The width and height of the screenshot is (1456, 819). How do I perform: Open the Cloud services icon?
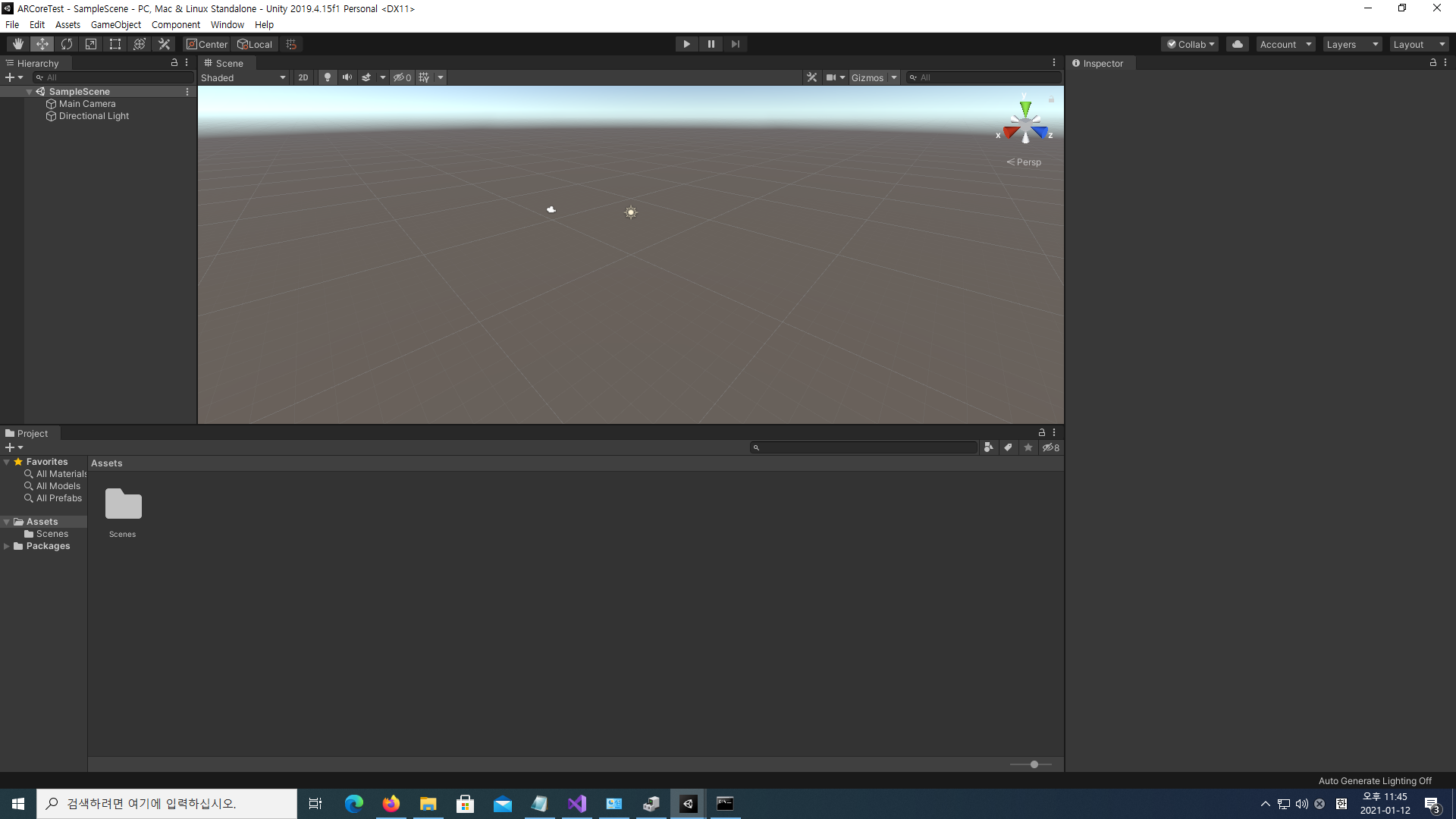point(1238,44)
